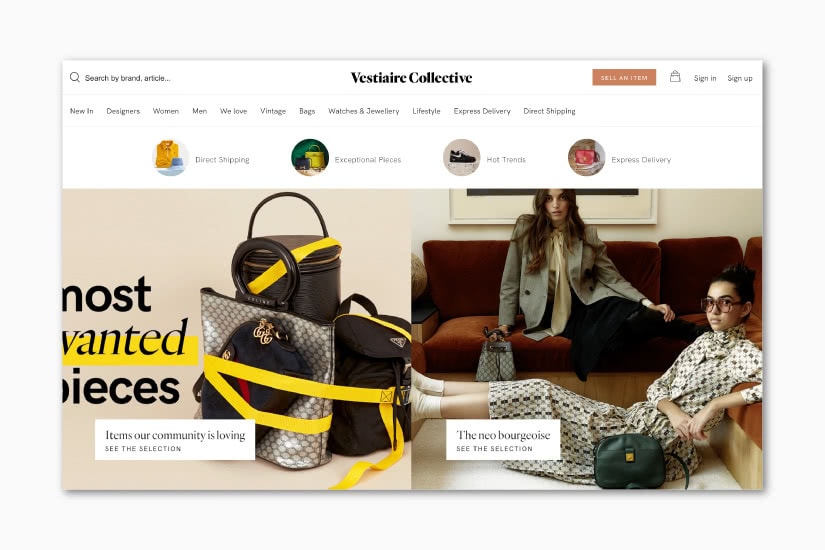
Task: Click the search magnifier icon
Action: coord(75,77)
